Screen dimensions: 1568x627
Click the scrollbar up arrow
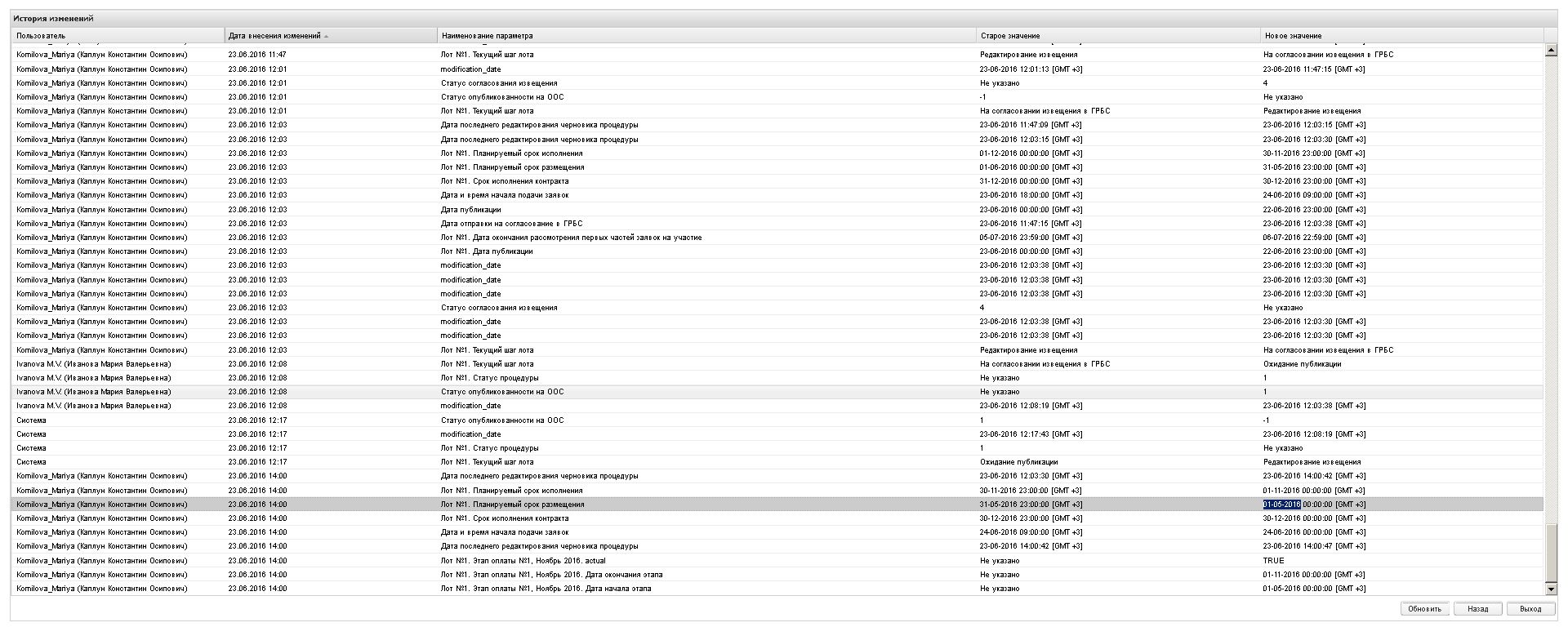[1551, 51]
